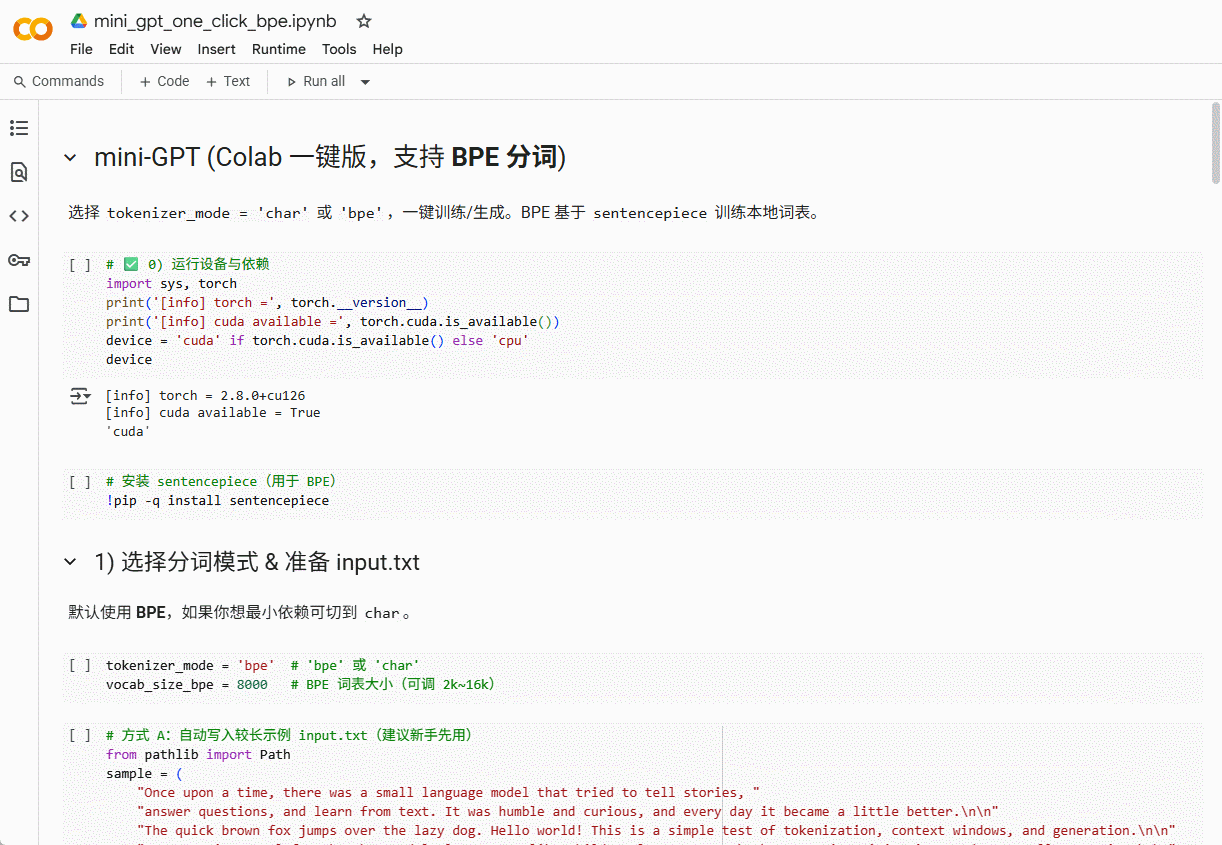
Task: Run the tokenizer_mode cell
Action: (x=80, y=666)
